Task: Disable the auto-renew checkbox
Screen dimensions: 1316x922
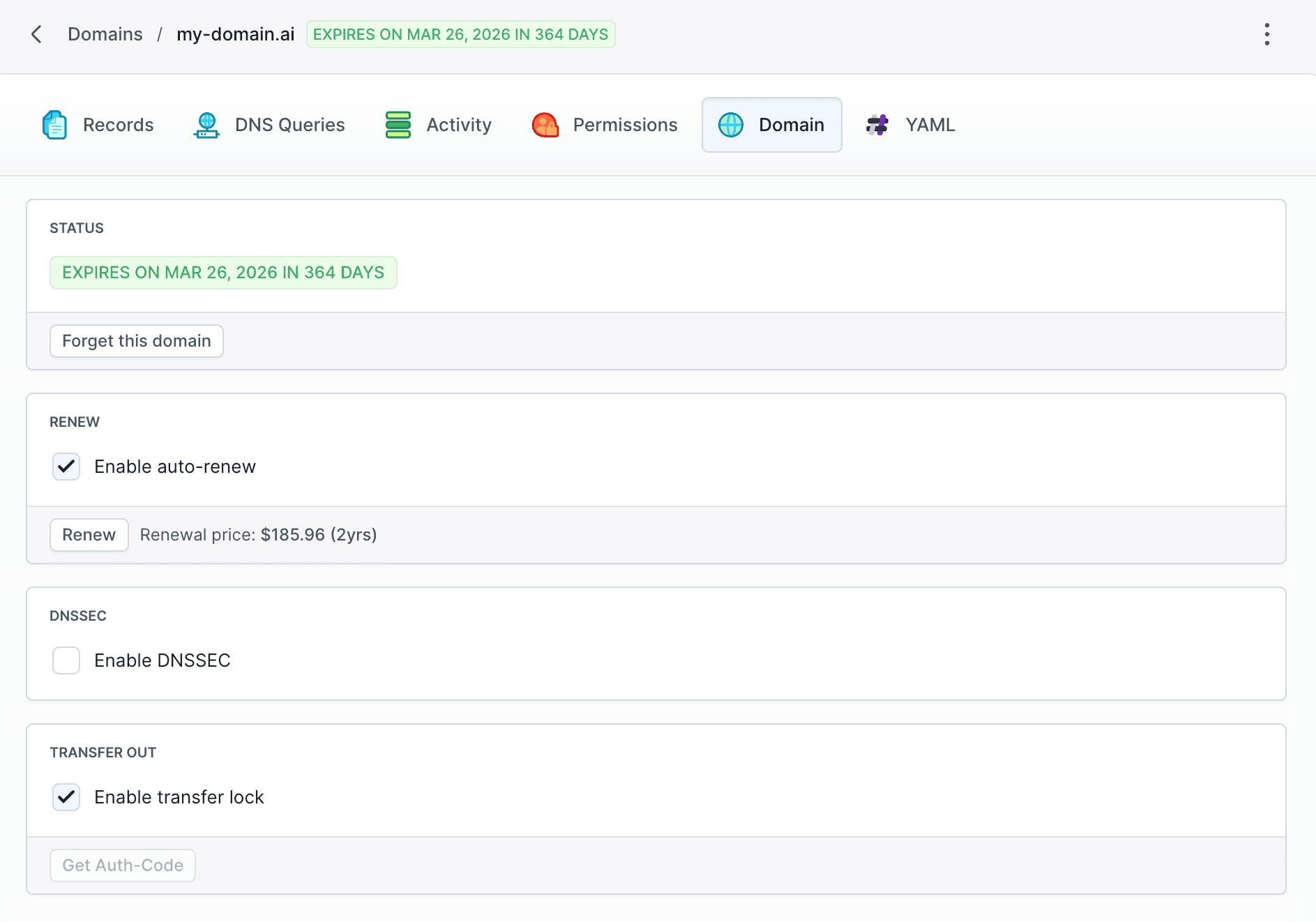Action: [66, 467]
